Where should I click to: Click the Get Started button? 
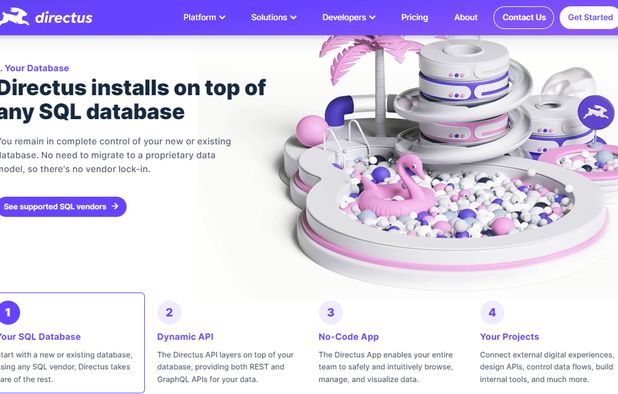[x=590, y=17]
